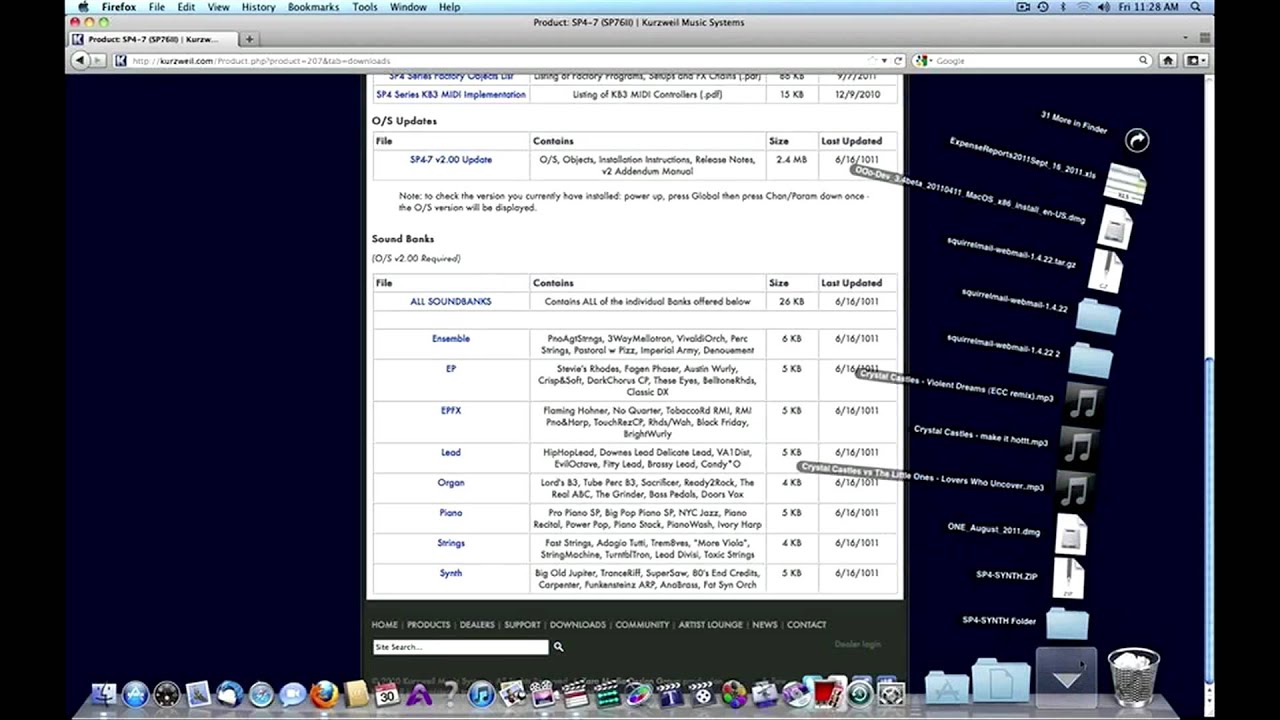Open Dashboard from the Dock
This screenshot has height=720, width=1280.
[x=166, y=694]
